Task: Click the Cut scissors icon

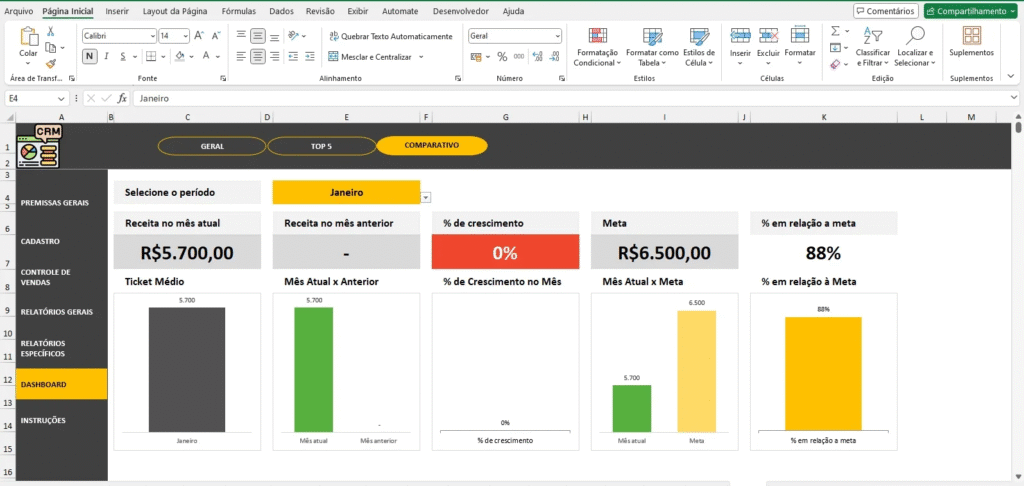Action: pos(51,32)
